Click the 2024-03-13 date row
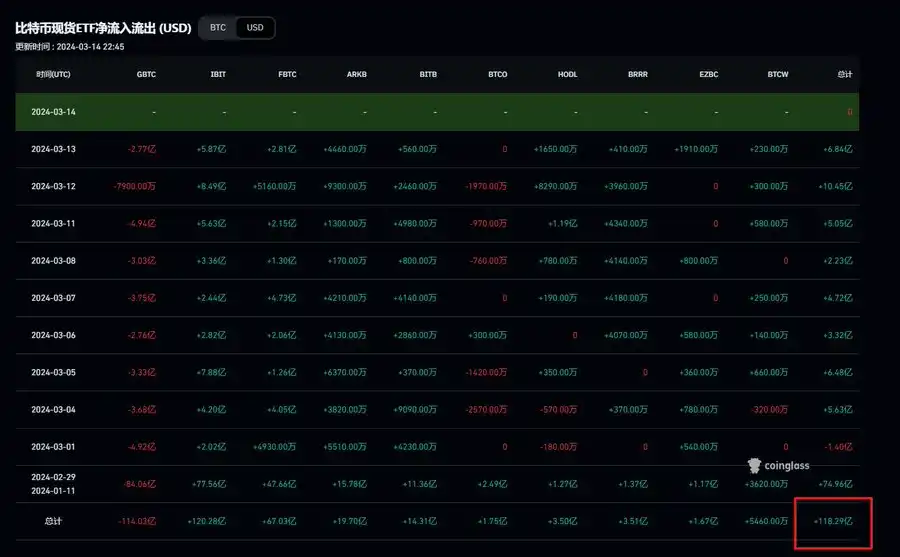The image size is (900, 557). 53,149
